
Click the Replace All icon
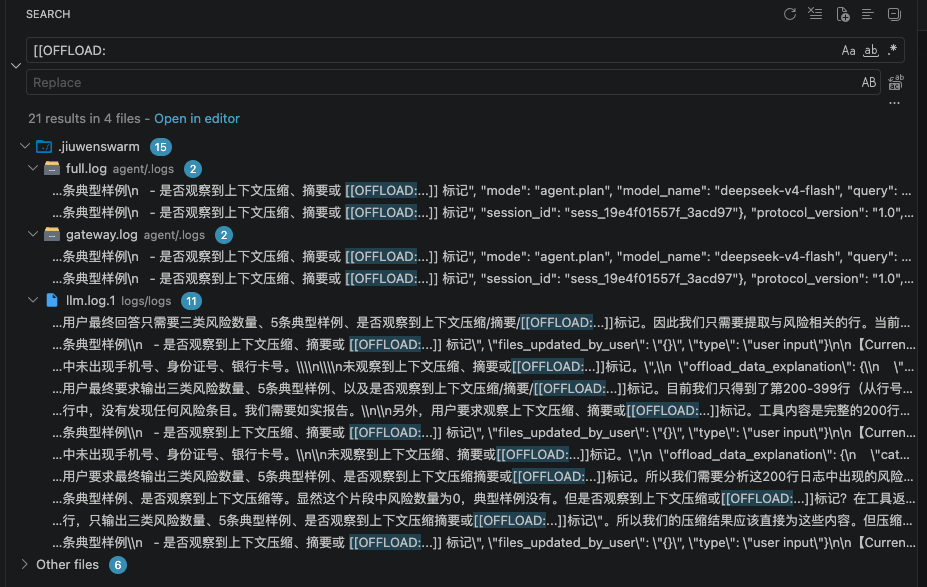pos(896,83)
